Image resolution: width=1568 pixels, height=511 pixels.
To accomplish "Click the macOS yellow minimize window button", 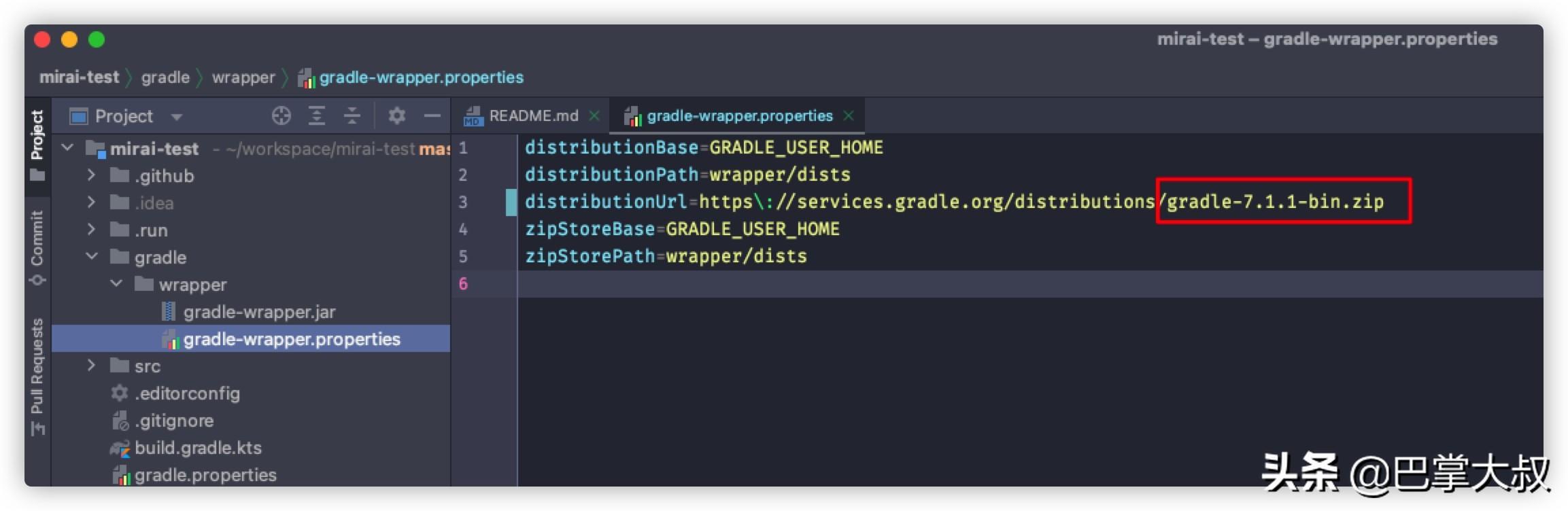I will pyautogui.click(x=69, y=39).
